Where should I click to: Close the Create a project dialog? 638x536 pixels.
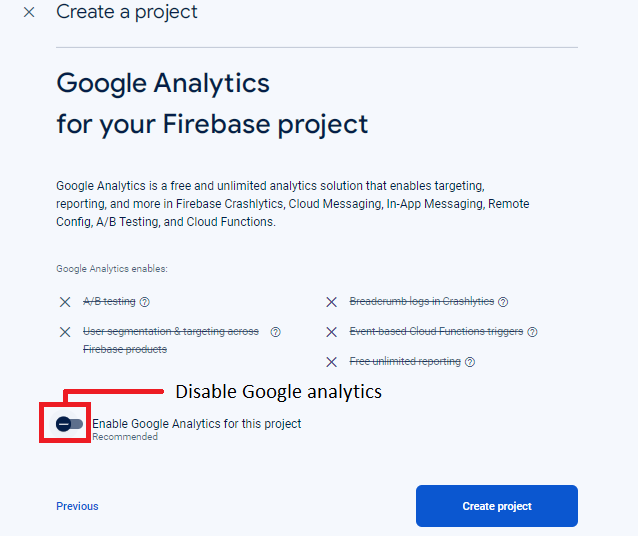coord(29,13)
